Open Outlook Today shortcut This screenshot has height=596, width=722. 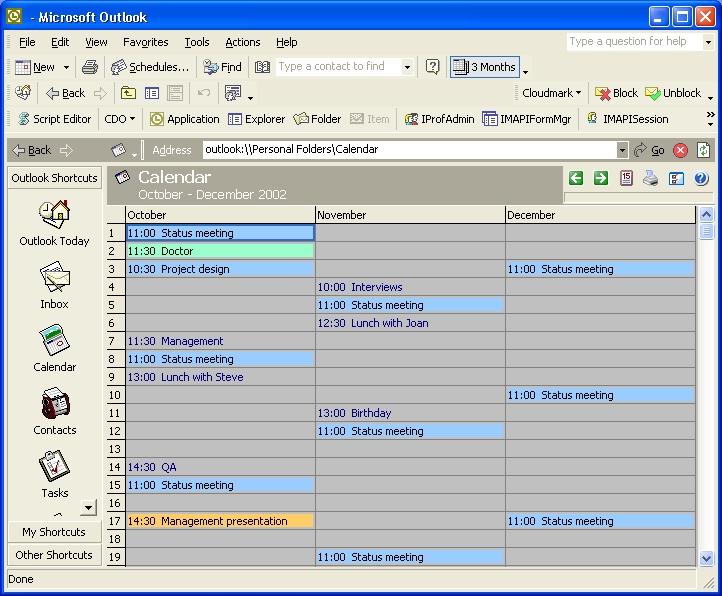pos(54,223)
